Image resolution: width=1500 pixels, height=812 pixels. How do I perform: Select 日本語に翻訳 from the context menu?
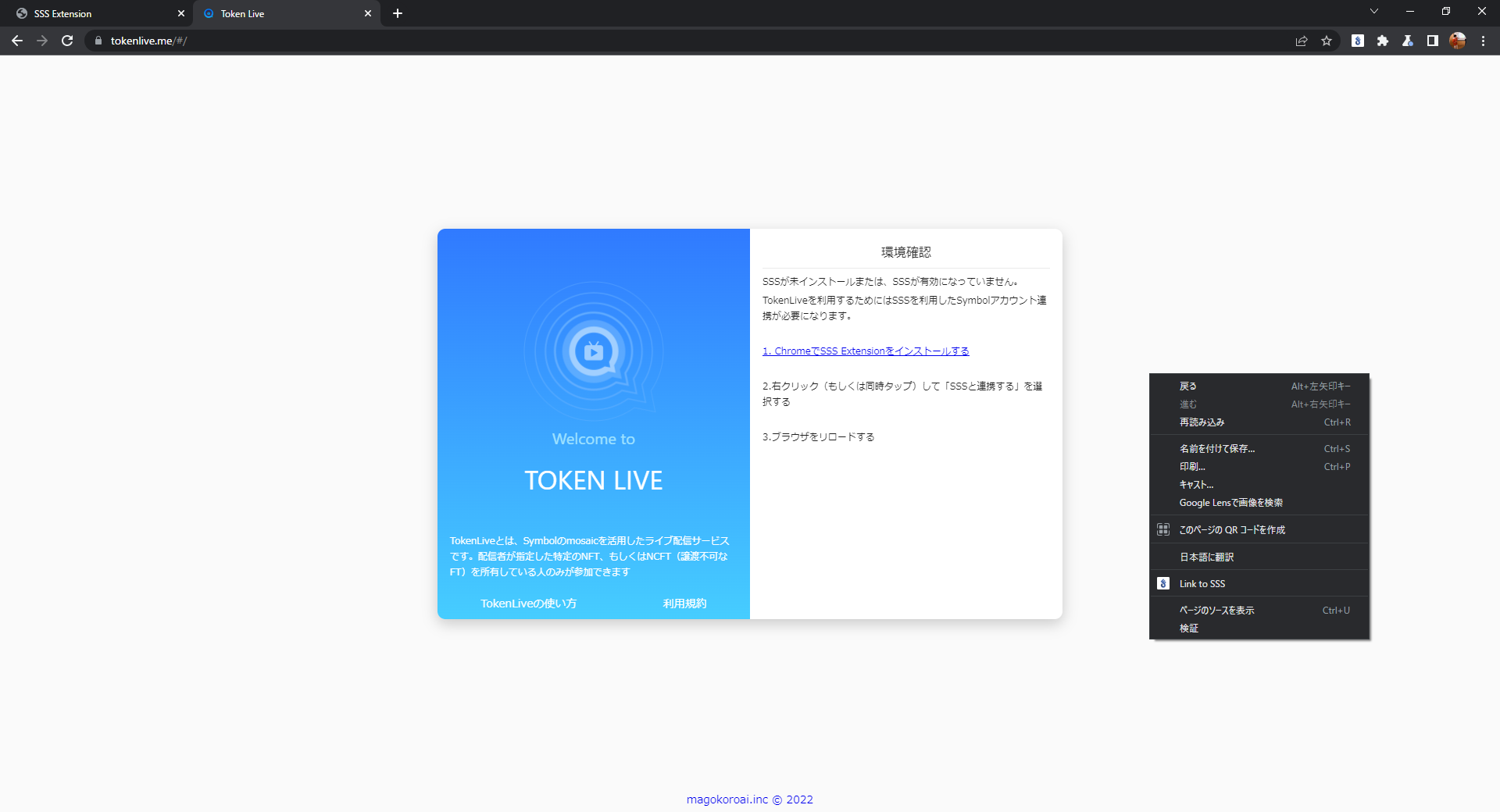(x=1259, y=557)
